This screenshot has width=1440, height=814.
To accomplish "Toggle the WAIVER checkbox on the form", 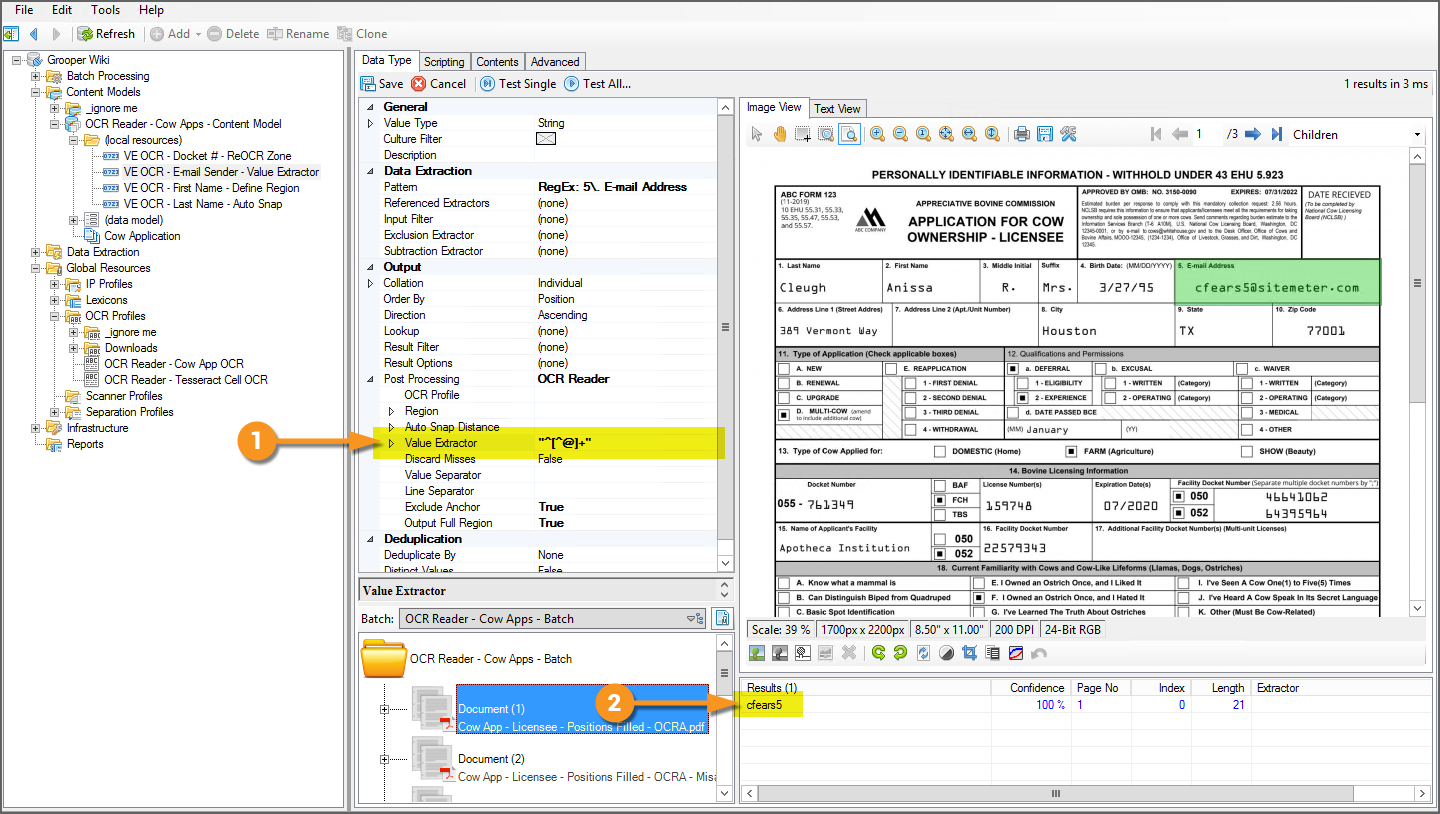I will click(1241, 369).
